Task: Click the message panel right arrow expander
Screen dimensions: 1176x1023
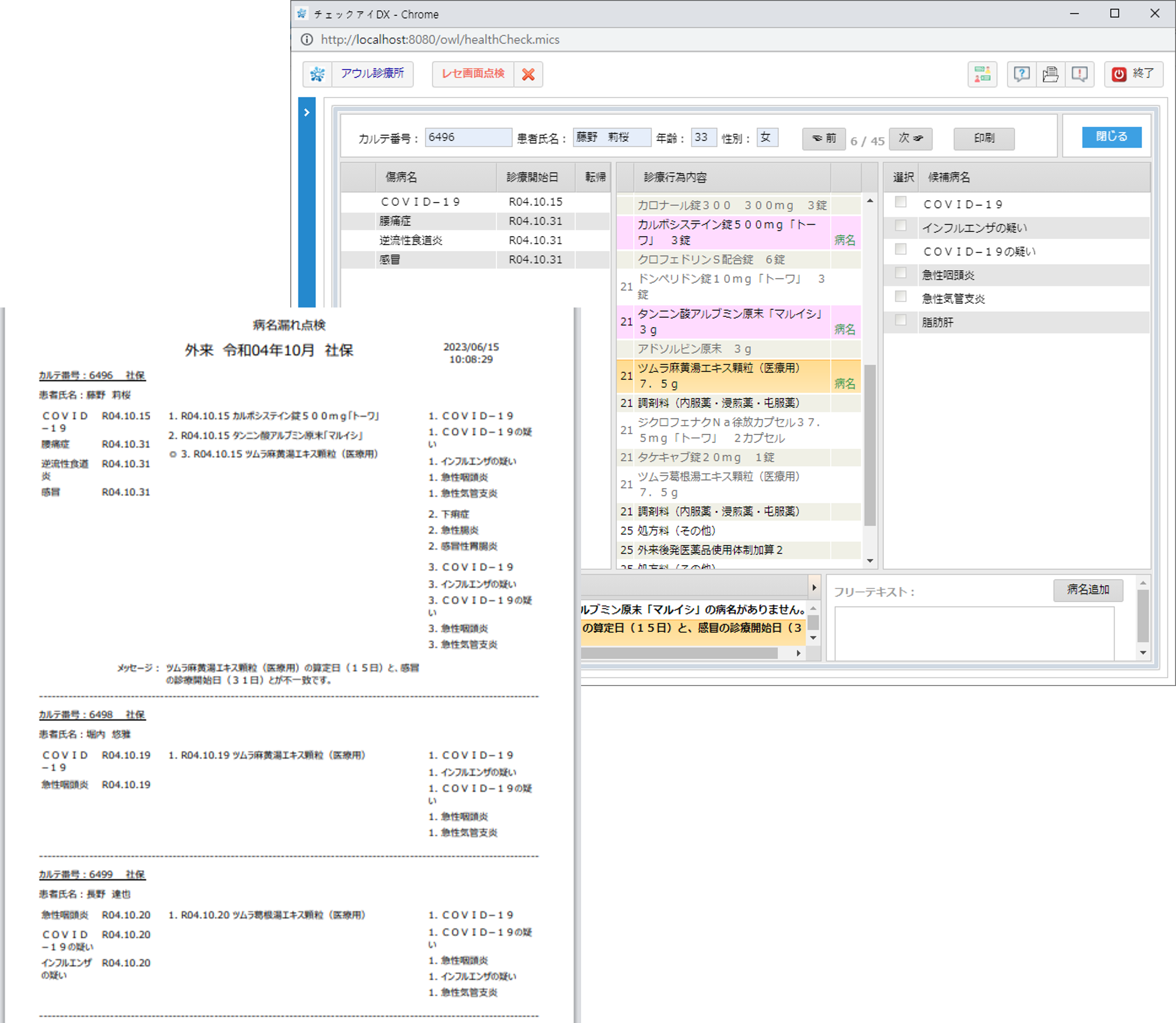Action: click(x=814, y=587)
